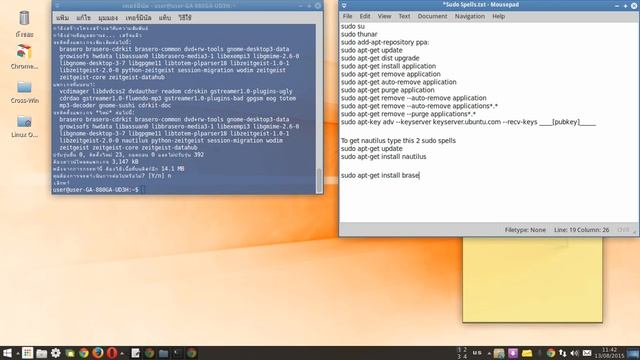Open the Trash desktop icon
Image resolution: width=640 pixels, height=360 pixels.
point(24,24)
